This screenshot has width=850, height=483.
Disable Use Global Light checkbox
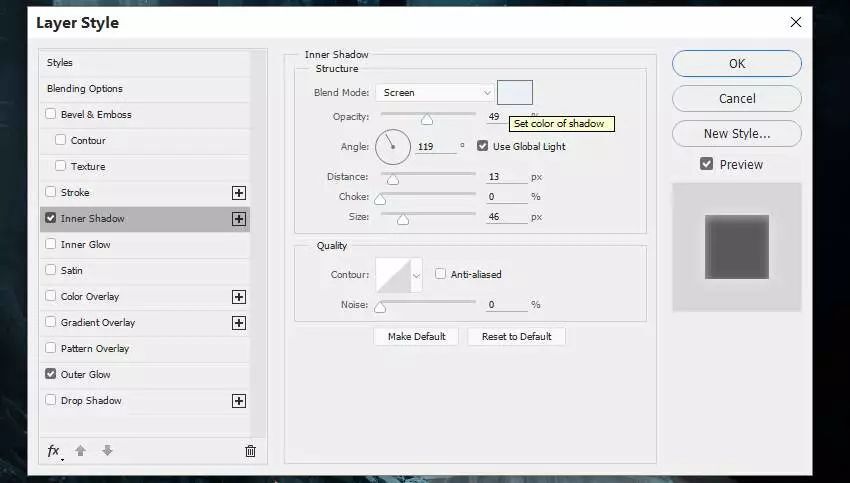click(x=483, y=146)
